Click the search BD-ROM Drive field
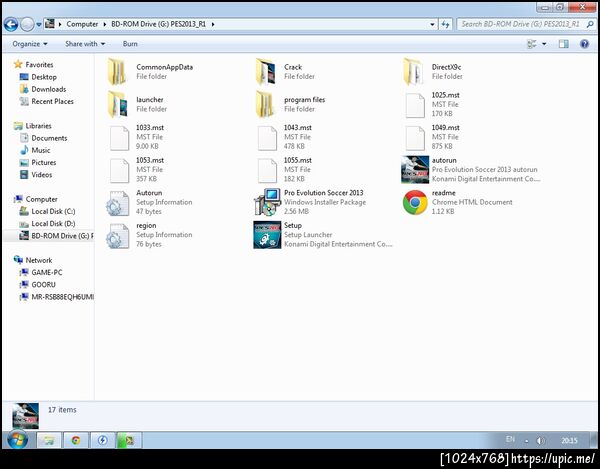Screen dimensions: 600x469 click(526, 24)
